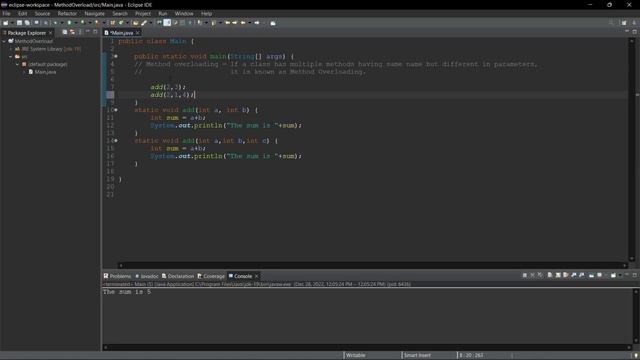This screenshot has height=360, width=640.
Task: Click the New Java Class icon
Action: tap(121, 23)
